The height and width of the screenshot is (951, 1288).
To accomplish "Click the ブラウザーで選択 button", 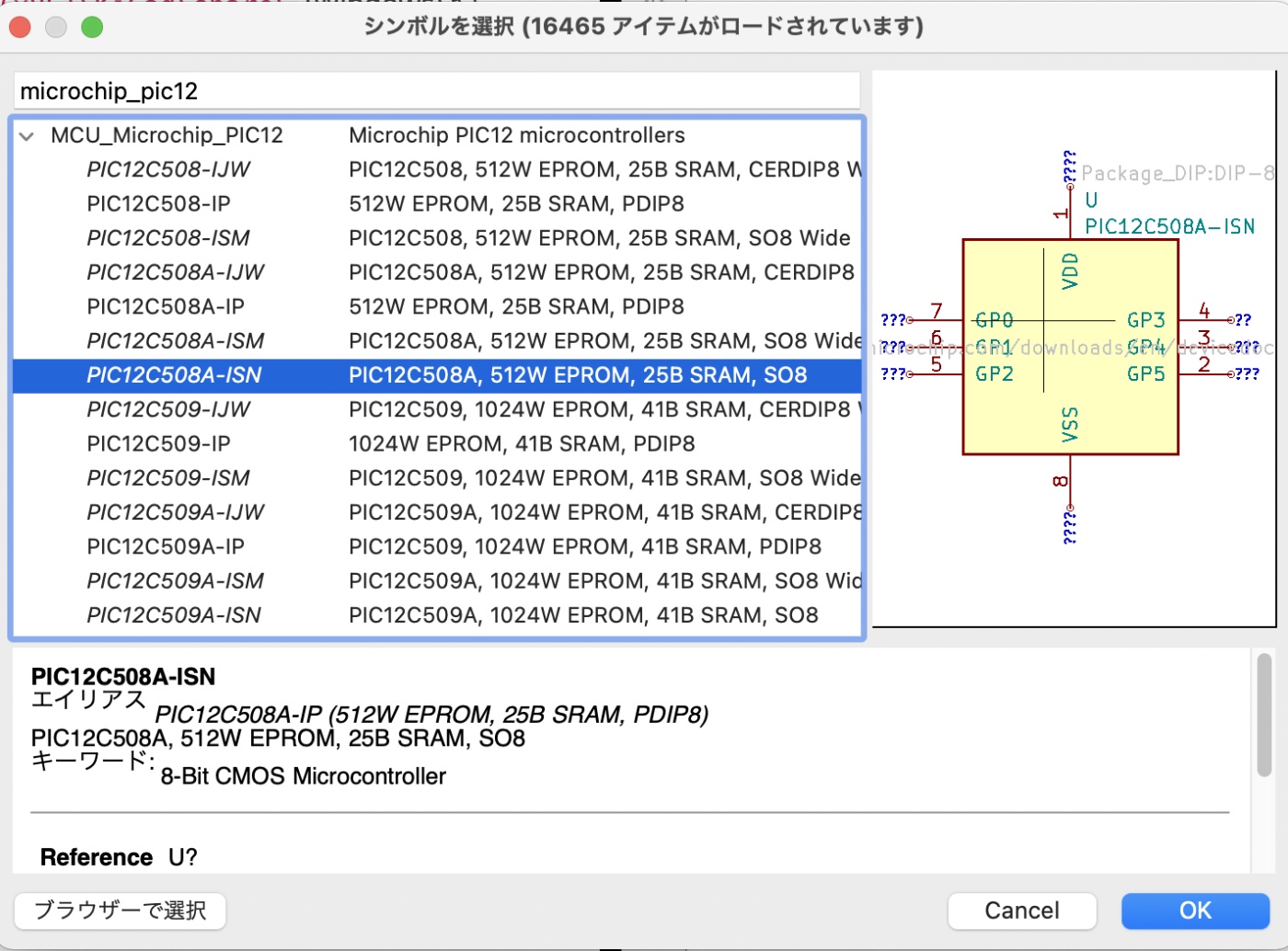I will [120, 911].
